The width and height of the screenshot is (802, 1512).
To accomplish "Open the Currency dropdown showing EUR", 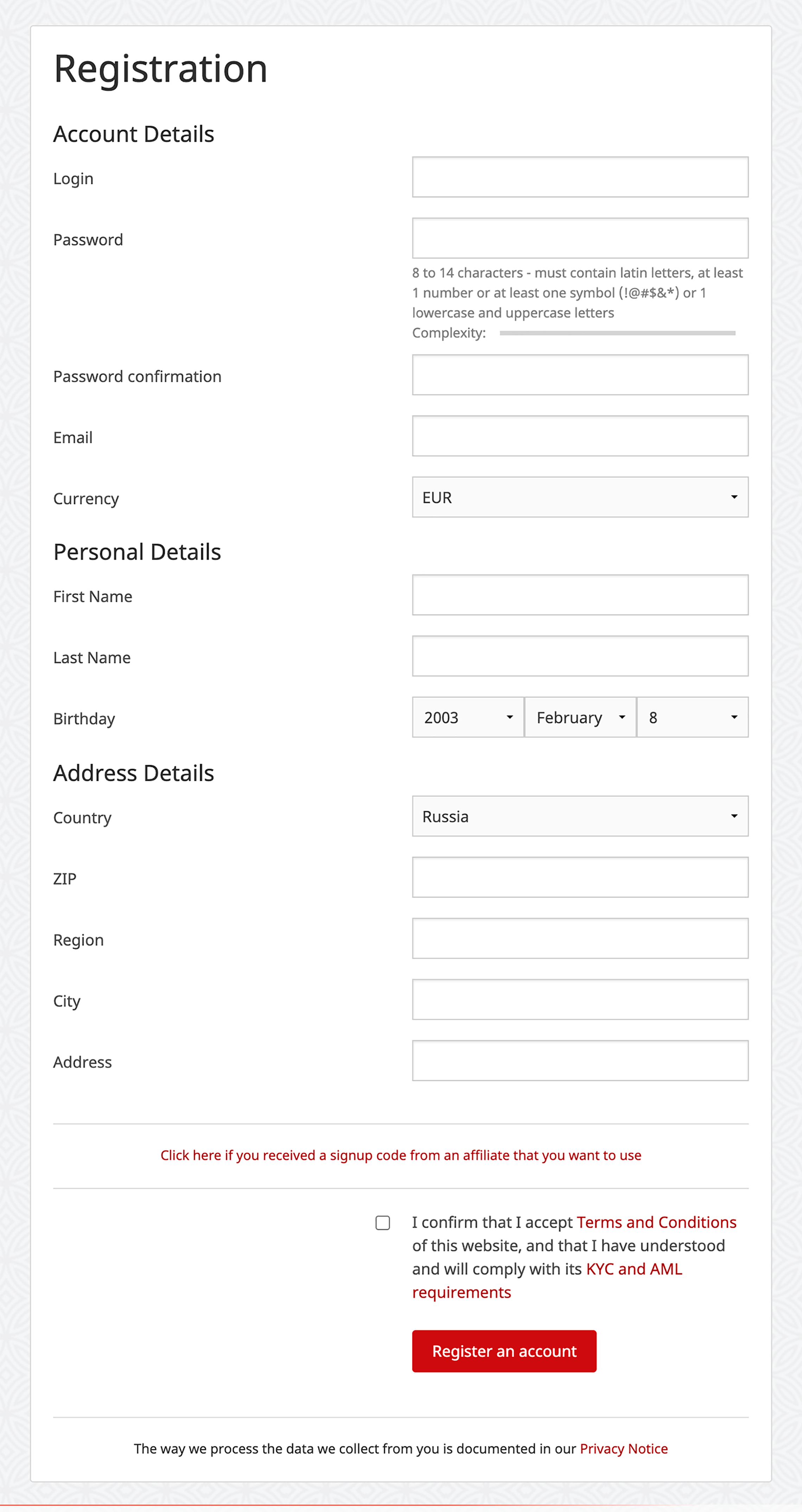I will click(580, 497).
